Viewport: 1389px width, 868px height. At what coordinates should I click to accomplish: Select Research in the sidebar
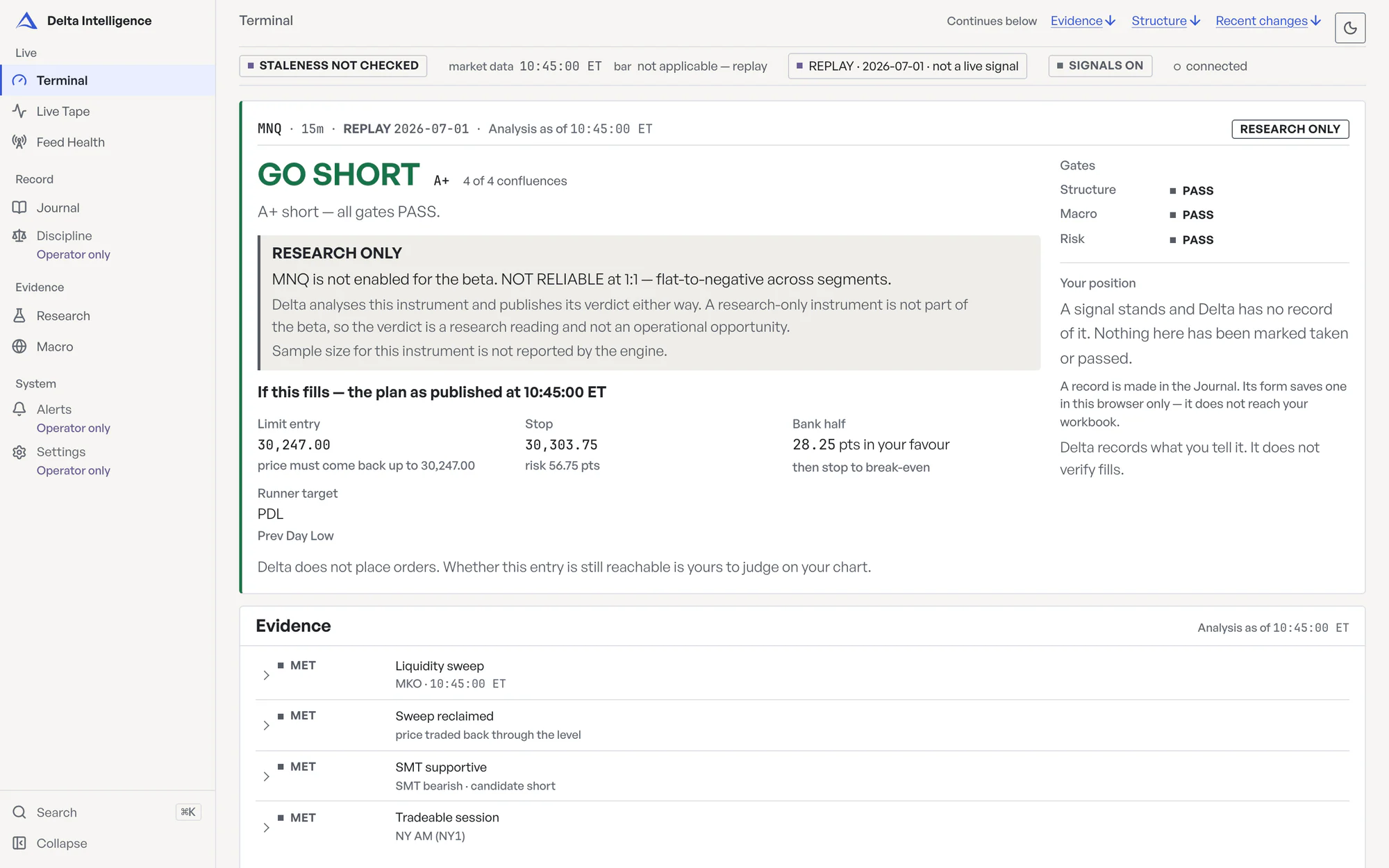108,316
